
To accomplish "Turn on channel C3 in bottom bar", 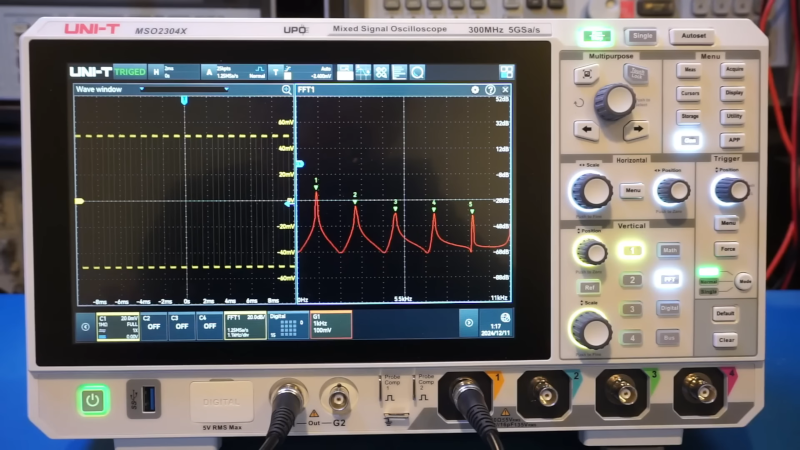I will (181, 322).
